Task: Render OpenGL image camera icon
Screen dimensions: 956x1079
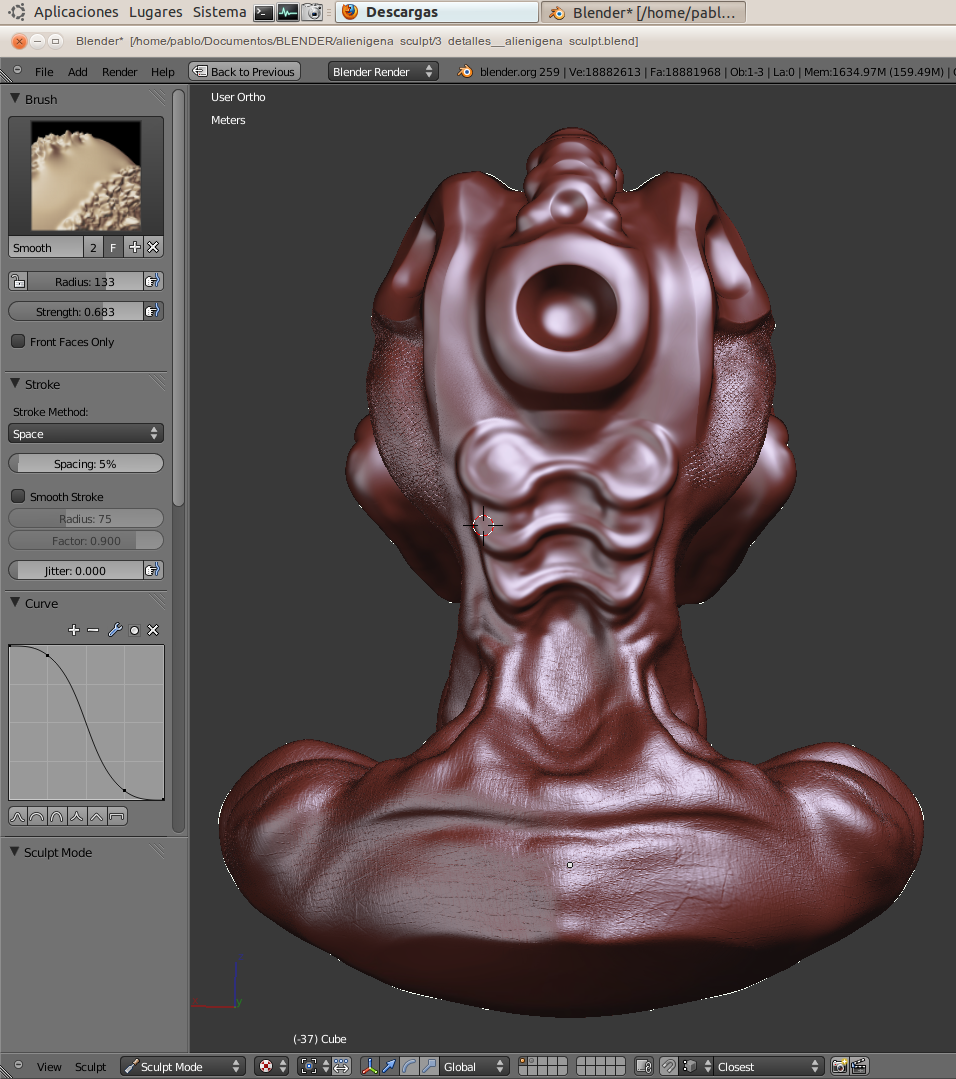Action: pos(840,1067)
